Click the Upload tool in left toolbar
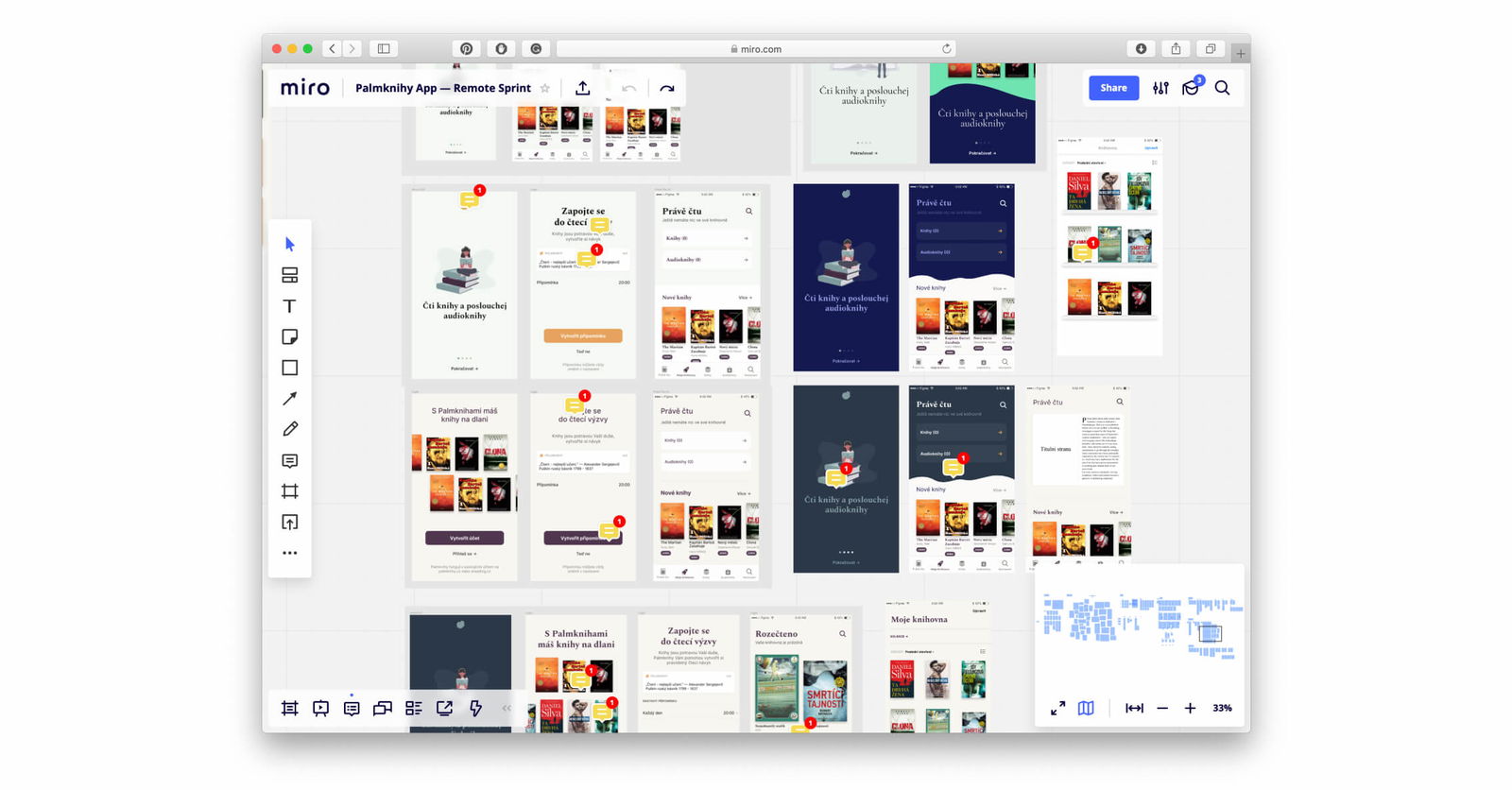1512x790 pixels. pos(290,523)
